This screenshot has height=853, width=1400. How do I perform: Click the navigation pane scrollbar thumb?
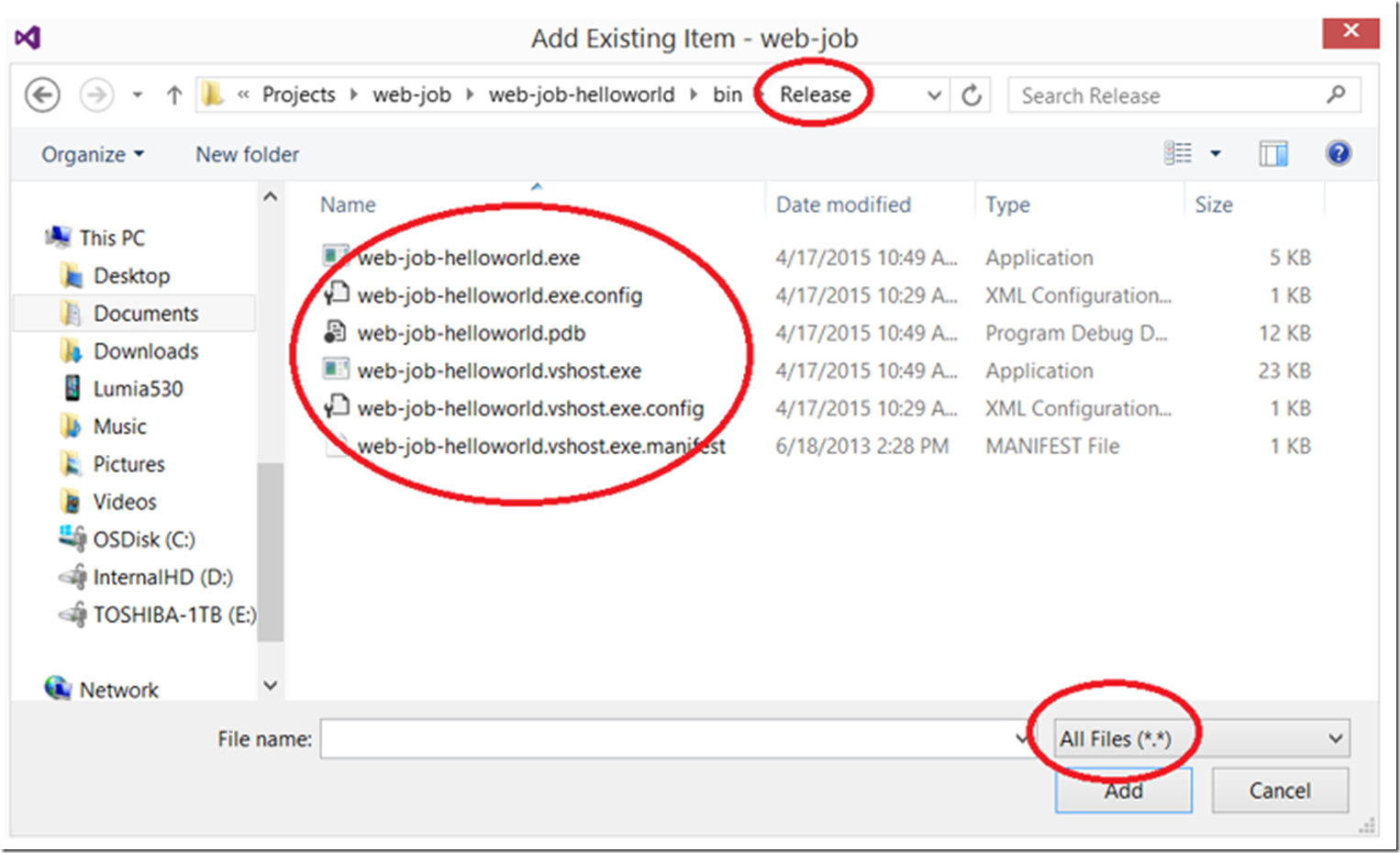270,550
